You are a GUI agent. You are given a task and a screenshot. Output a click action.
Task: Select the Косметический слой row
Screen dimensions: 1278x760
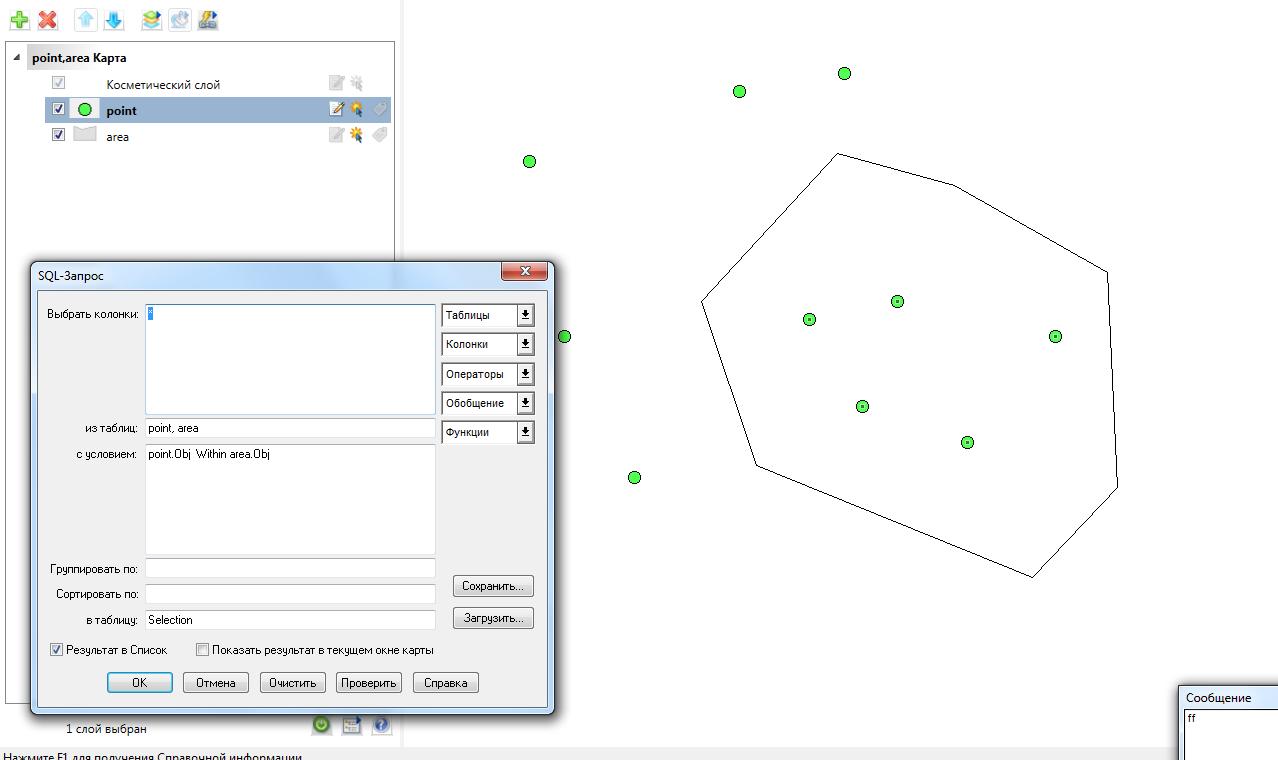click(x=218, y=84)
